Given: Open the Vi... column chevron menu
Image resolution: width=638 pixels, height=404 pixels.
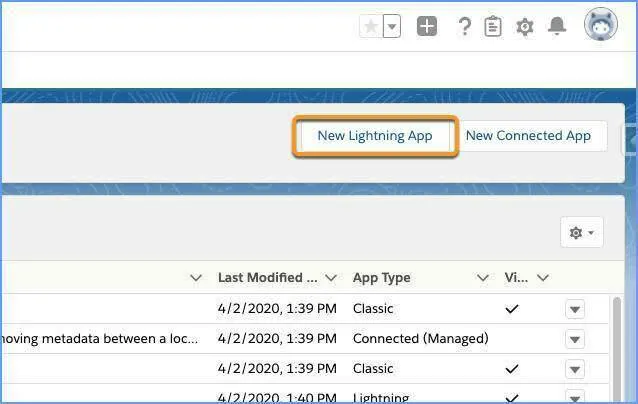Looking at the screenshot, I should pyautogui.click(x=543, y=278).
